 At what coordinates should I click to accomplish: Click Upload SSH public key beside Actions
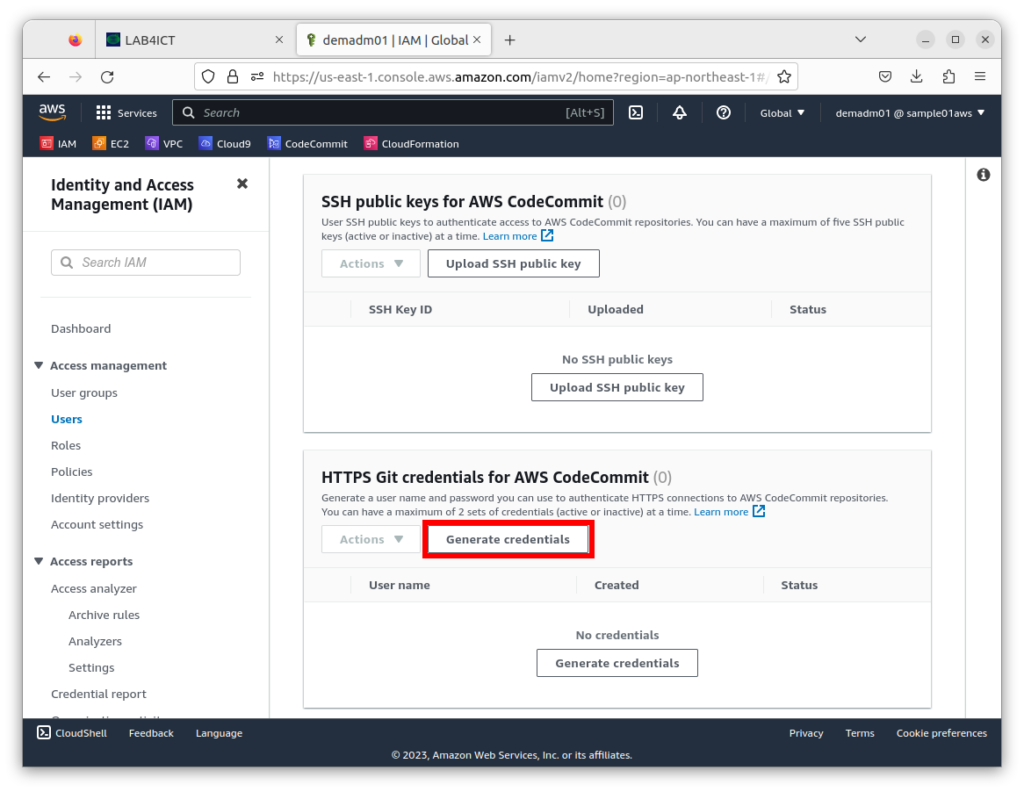[x=513, y=264]
